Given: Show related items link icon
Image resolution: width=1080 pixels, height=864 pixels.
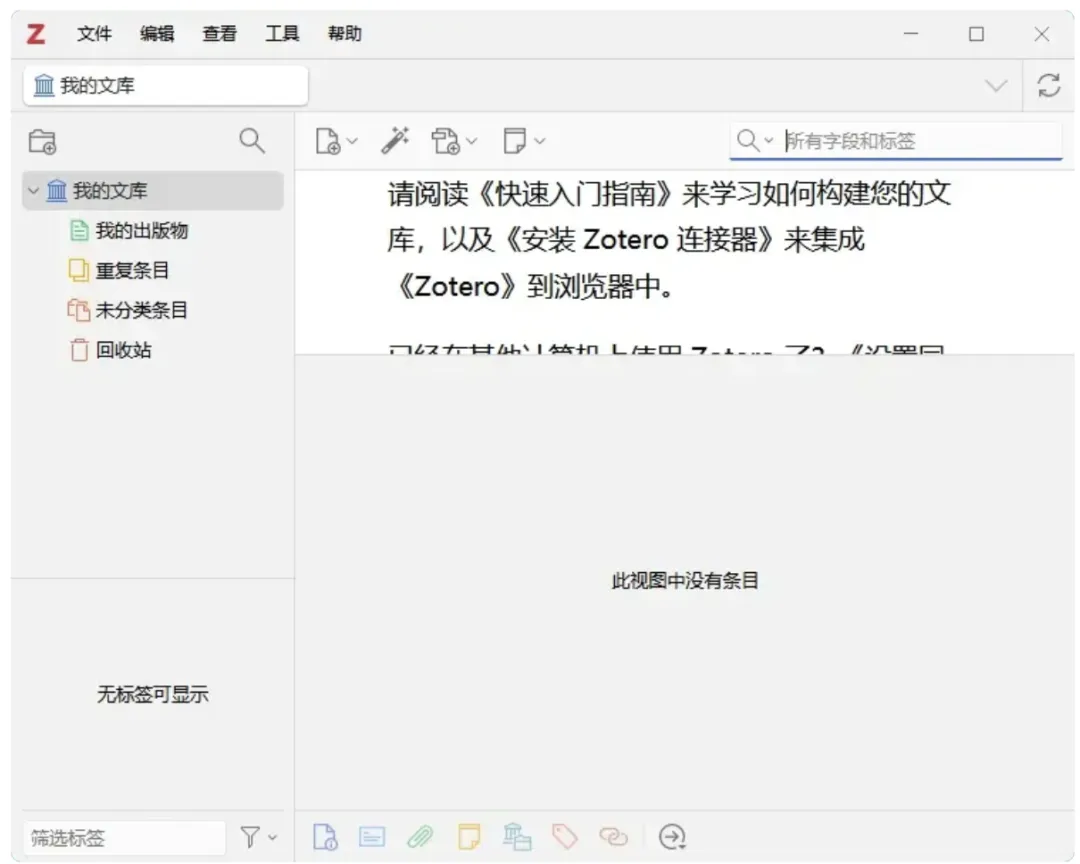Looking at the screenshot, I should (x=613, y=837).
